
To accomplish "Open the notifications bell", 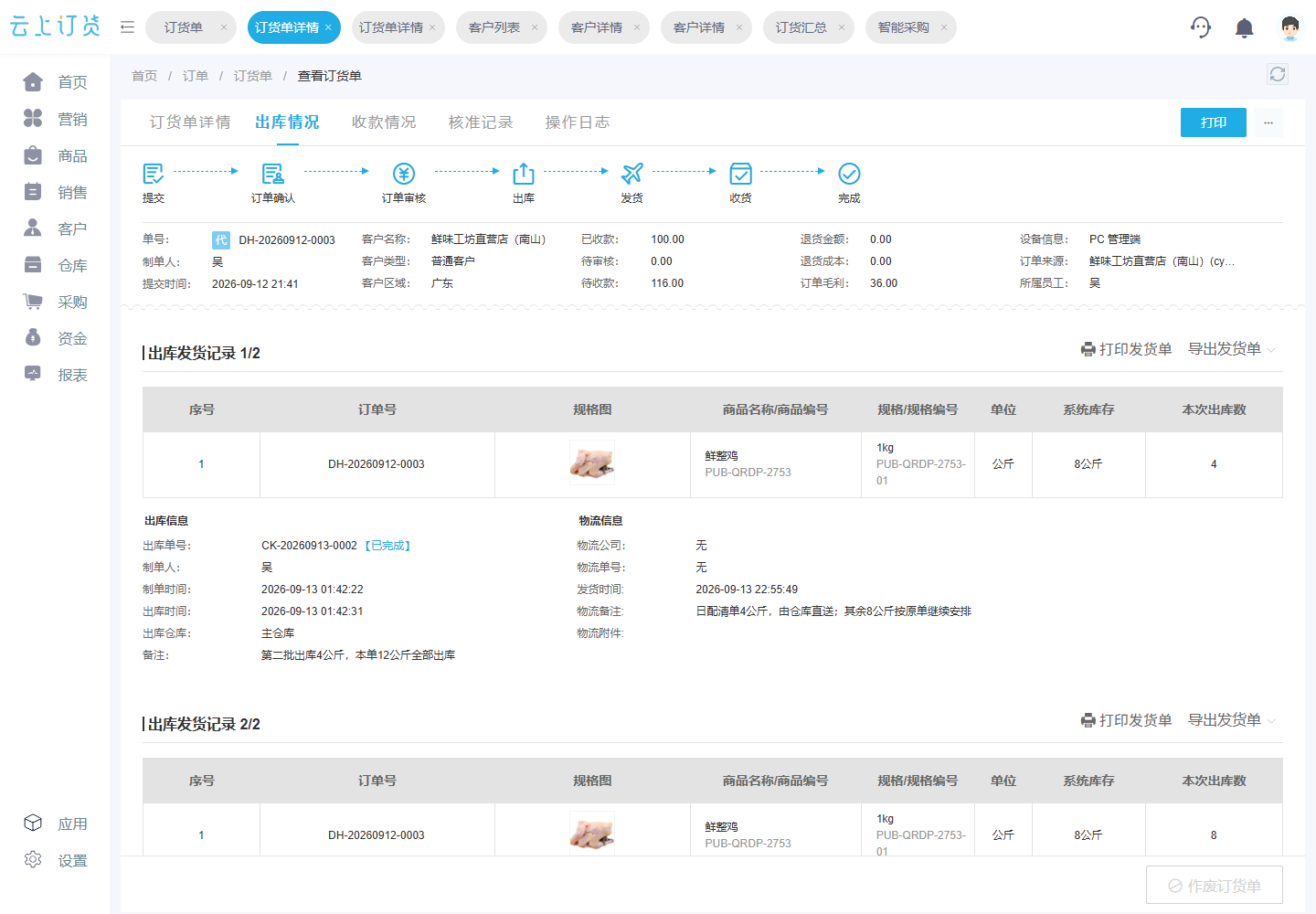I will tap(1244, 27).
